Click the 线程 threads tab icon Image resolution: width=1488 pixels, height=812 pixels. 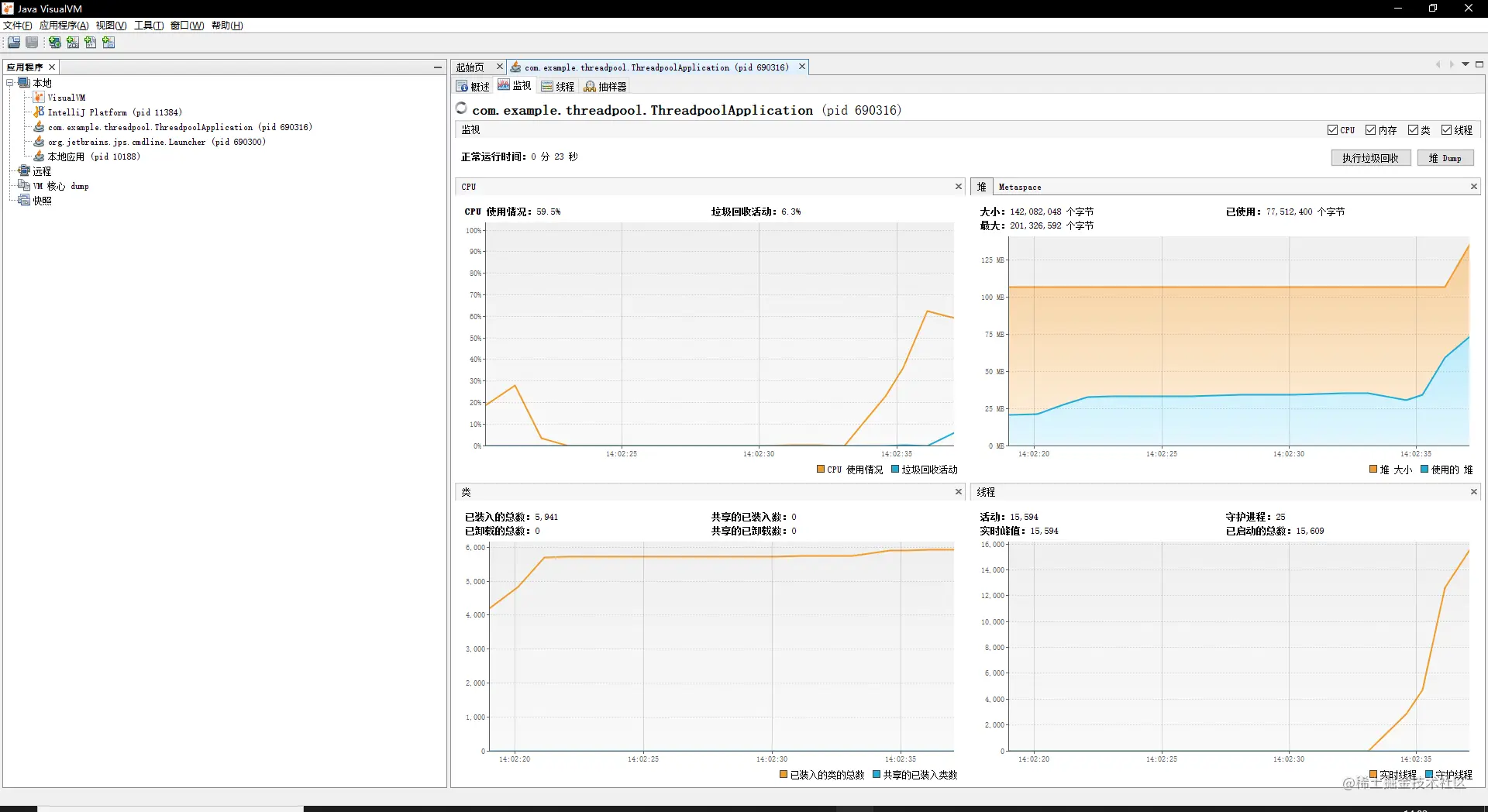tap(547, 87)
